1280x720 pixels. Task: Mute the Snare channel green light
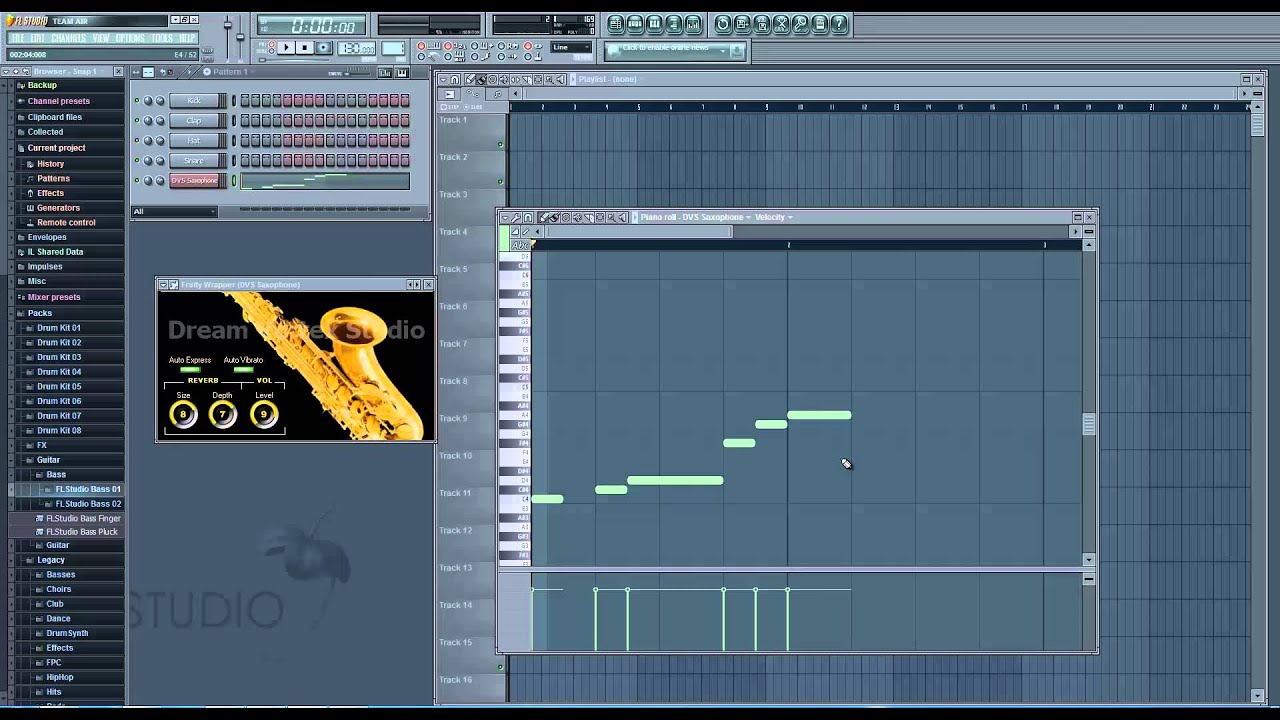click(137, 160)
